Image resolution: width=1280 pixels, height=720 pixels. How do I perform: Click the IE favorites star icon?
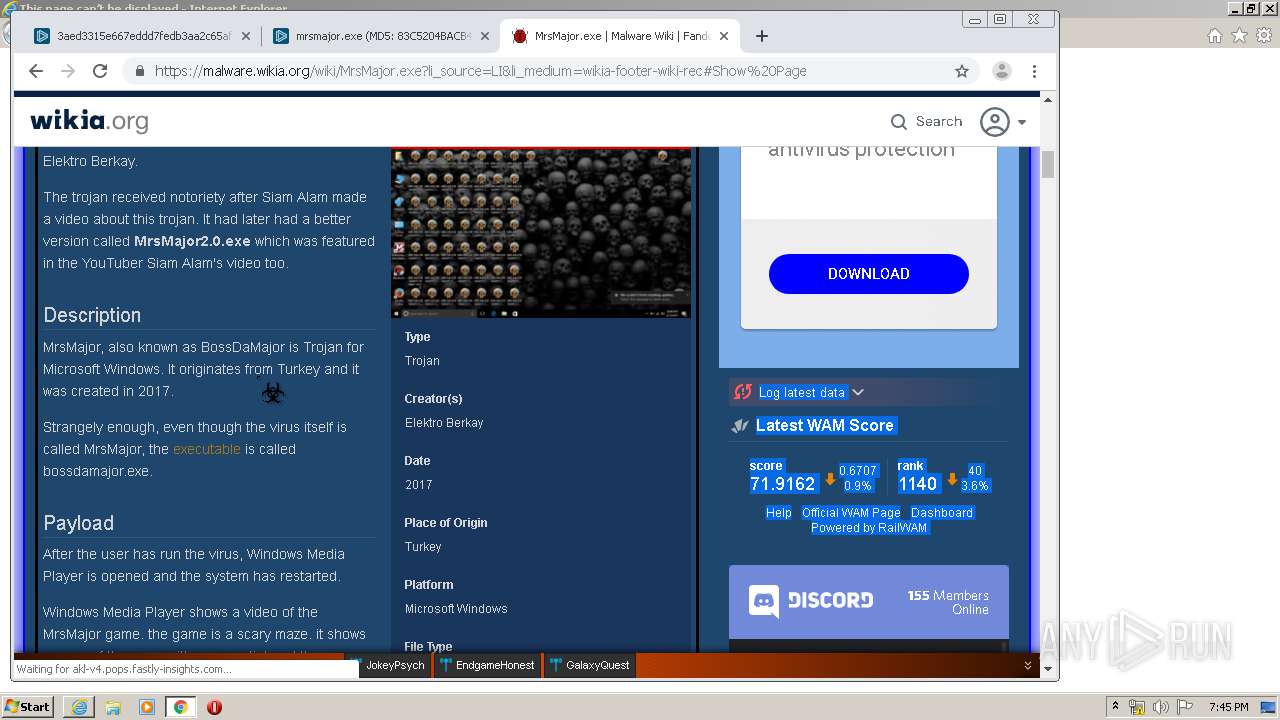pyautogui.click(x=1239, y=35)
